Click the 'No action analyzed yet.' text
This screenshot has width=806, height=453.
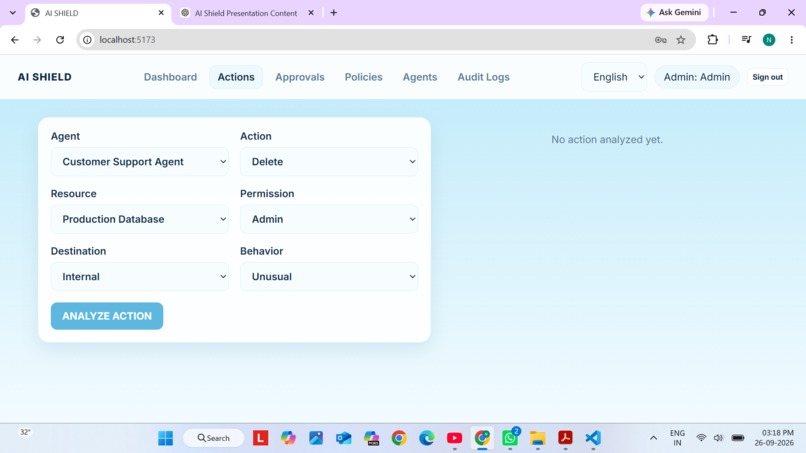[607, 140]
